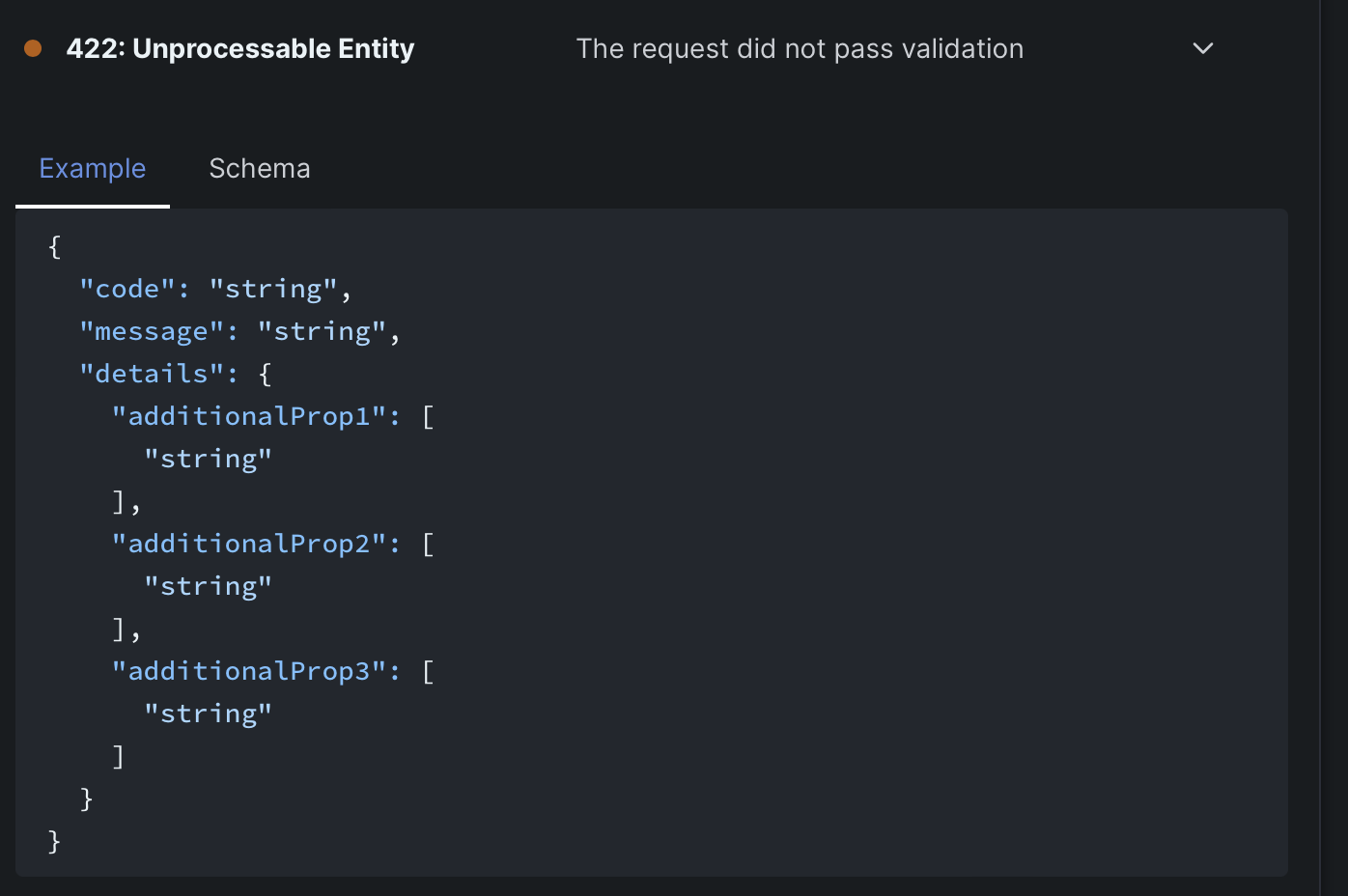The height and width of the screenshot is (896, 1348).
Task: Click the closing brace of the details object
Action: coord(86,798)
